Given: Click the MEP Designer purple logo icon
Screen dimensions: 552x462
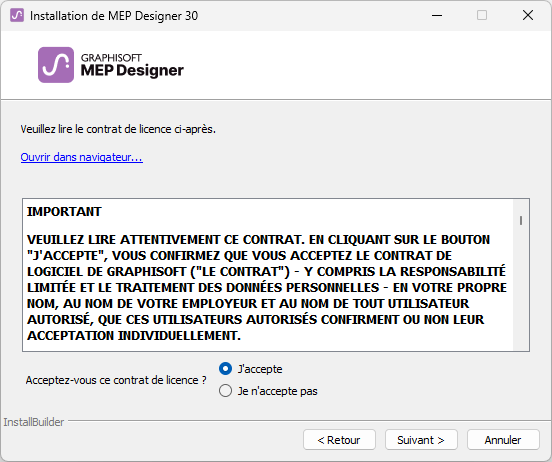Looking at the screenshot, I should pyautogui.click(x=56, y=65).
